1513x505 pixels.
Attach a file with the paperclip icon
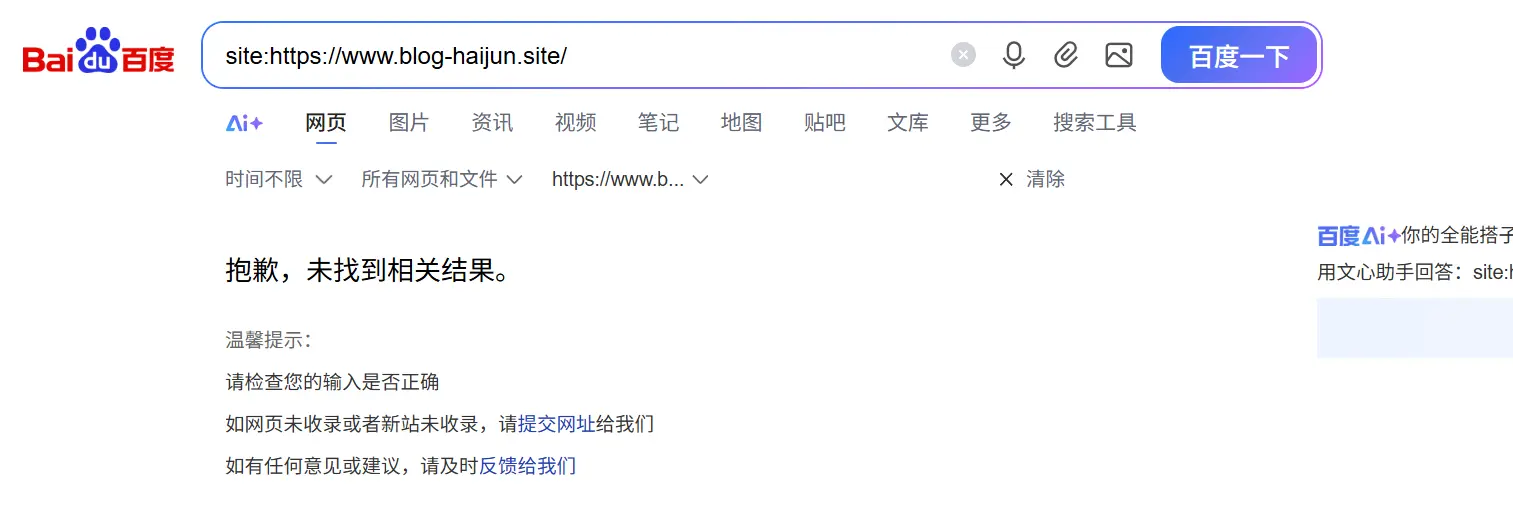1066,55
